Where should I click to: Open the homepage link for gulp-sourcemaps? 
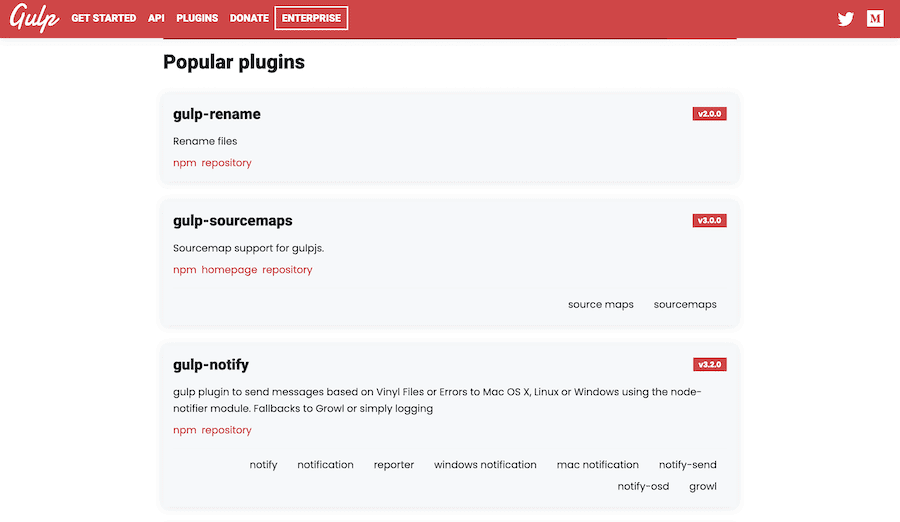[x=229, y=270]
